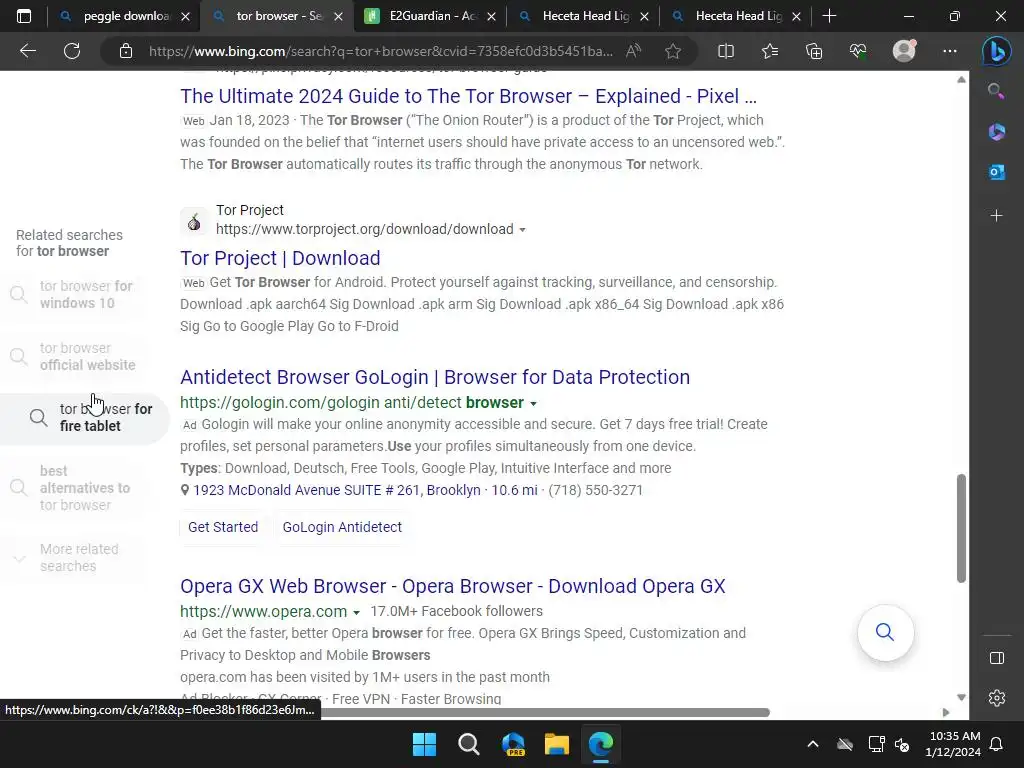Image resolution: width=1024 pixels, height=768 pixels.
Task: Open Bing Copilot sidebar button
Action: click(997, 52)
